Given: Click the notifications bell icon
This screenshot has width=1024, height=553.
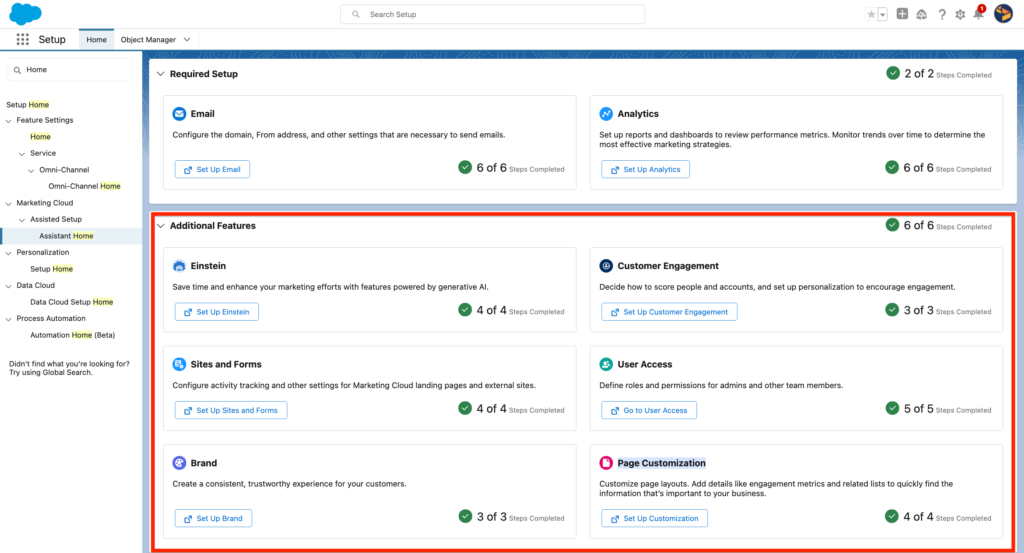Looking at the screenshot, I should click(x=978, y=14).
